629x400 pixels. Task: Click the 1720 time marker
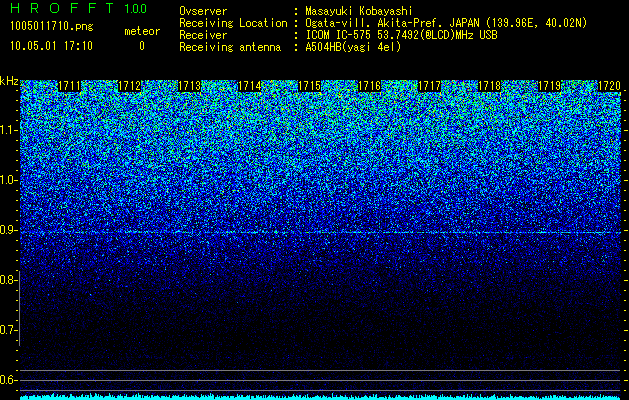[x=609, y=86]
